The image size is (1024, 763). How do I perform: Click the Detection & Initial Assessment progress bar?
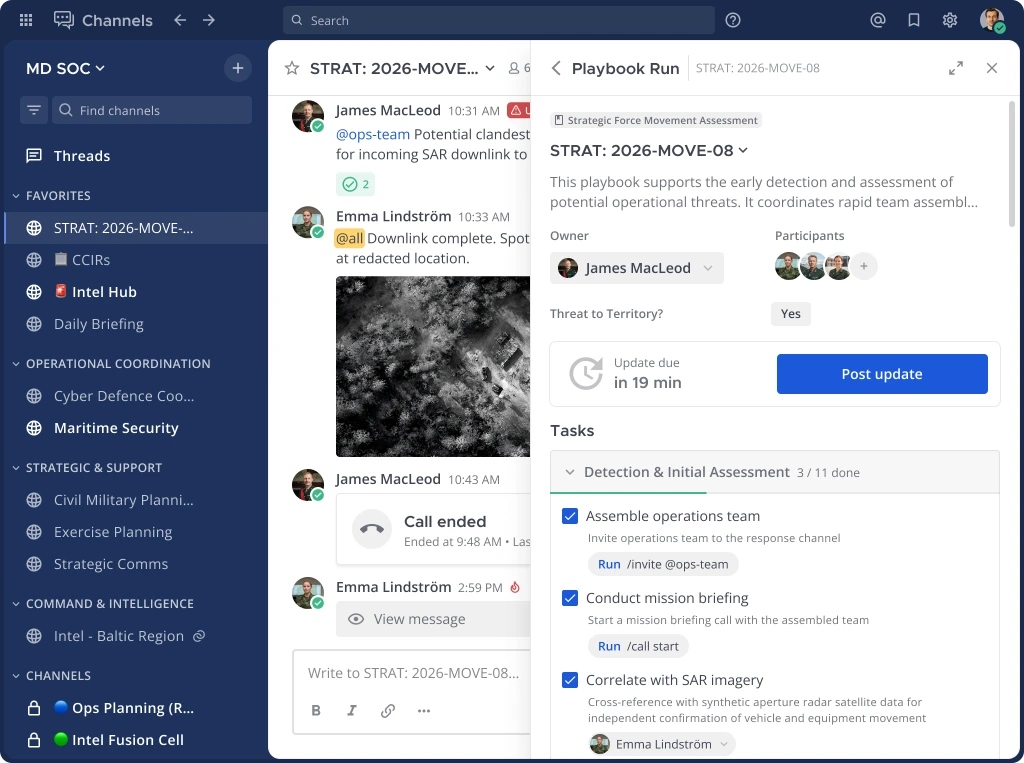(775, 493)
